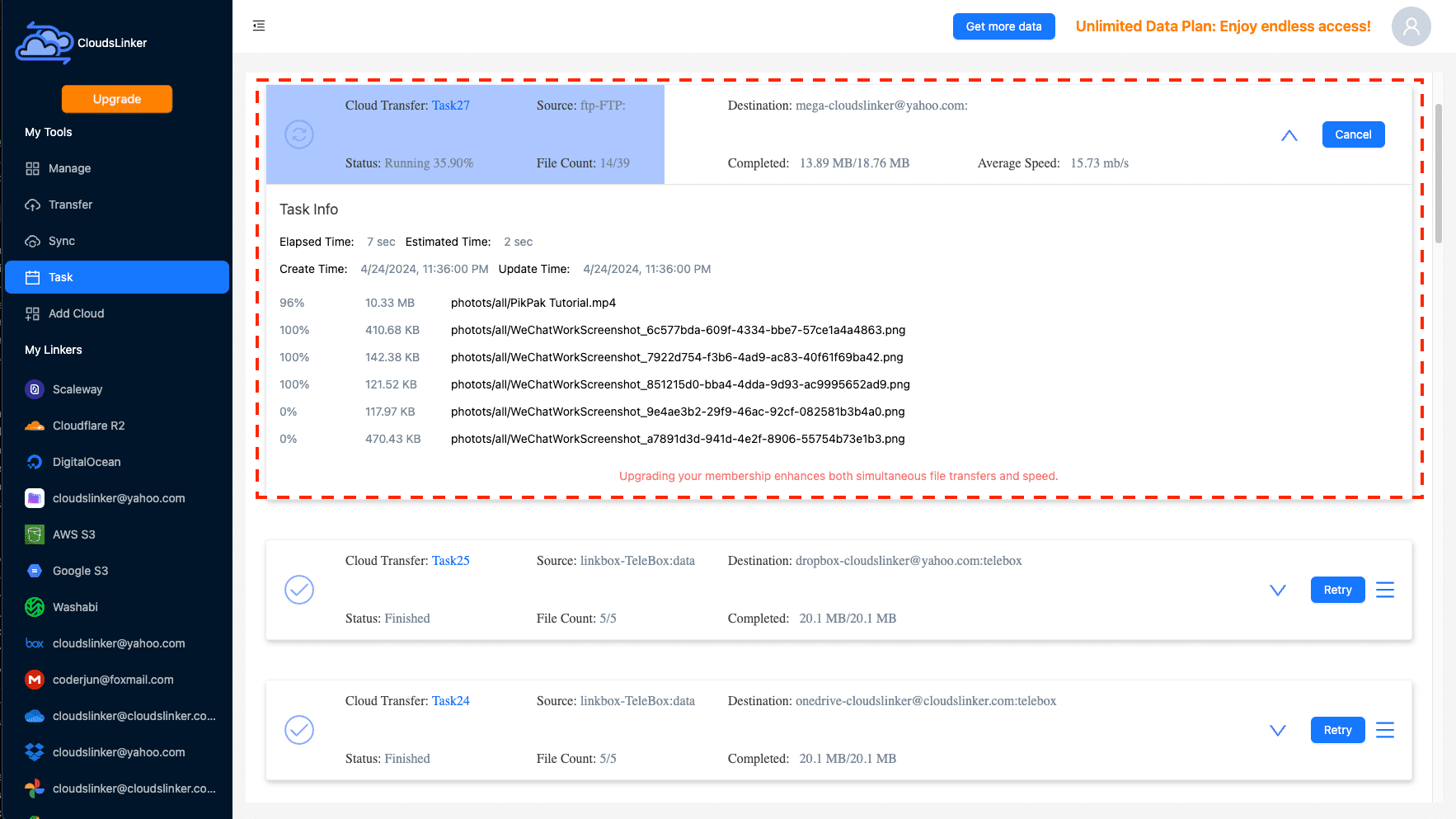Click the Status Running 35.90% text
The image size is (1456, 819).
[409, 163]
